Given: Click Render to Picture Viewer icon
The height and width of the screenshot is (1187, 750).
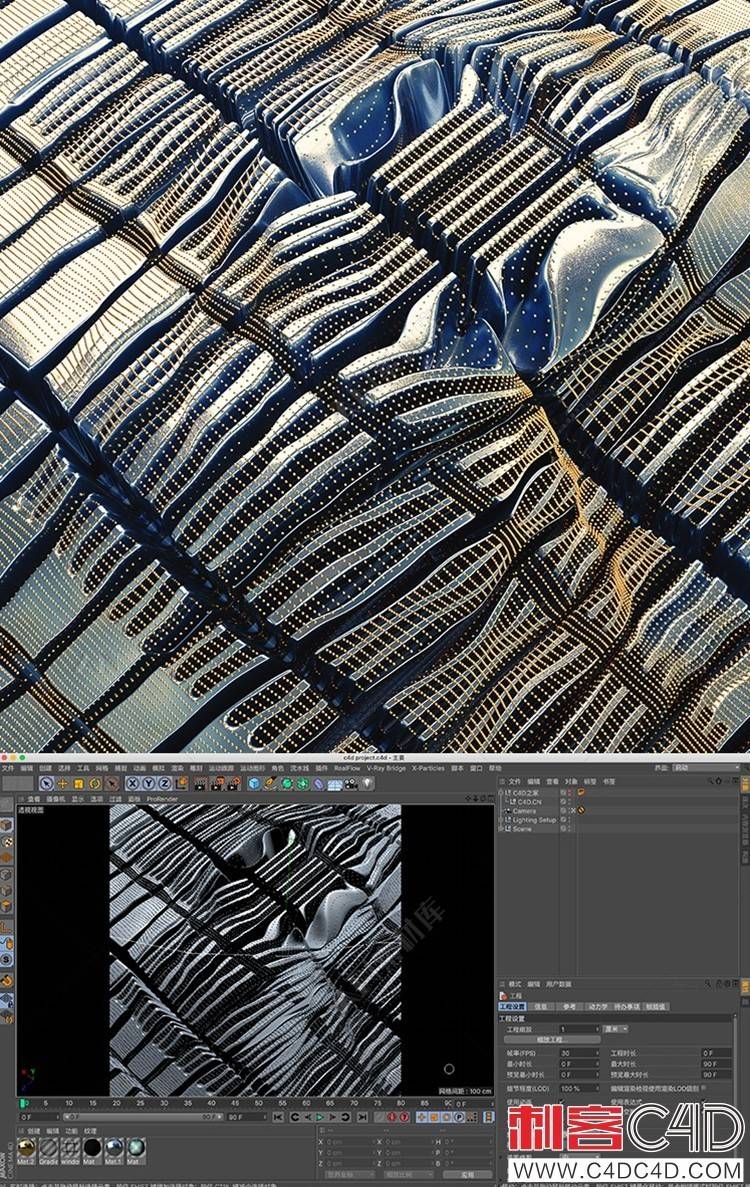Looking at the screenshot, I should pos(216,784).
